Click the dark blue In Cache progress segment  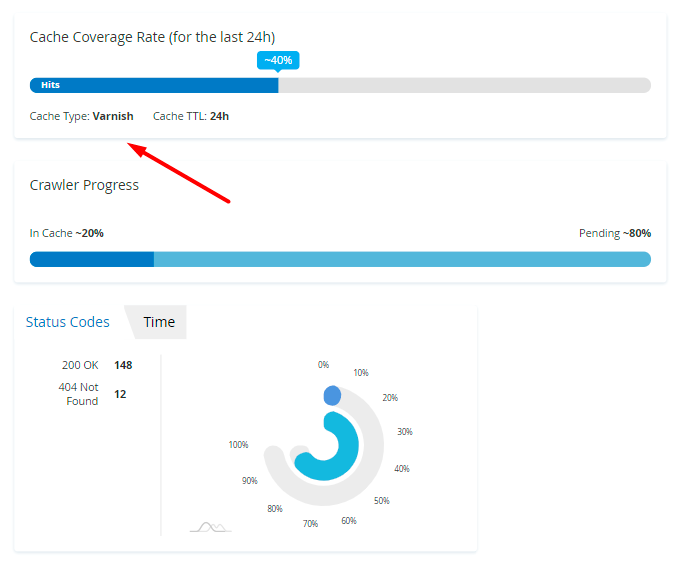click(x=92, y=259)
